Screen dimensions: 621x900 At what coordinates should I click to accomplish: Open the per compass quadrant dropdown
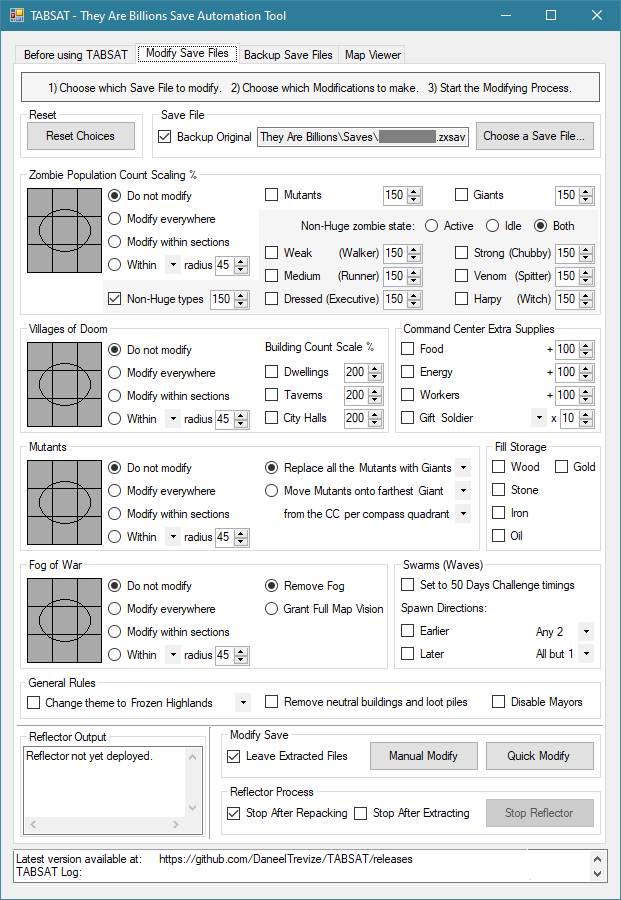pyautogui.click(x=463, y=514)
